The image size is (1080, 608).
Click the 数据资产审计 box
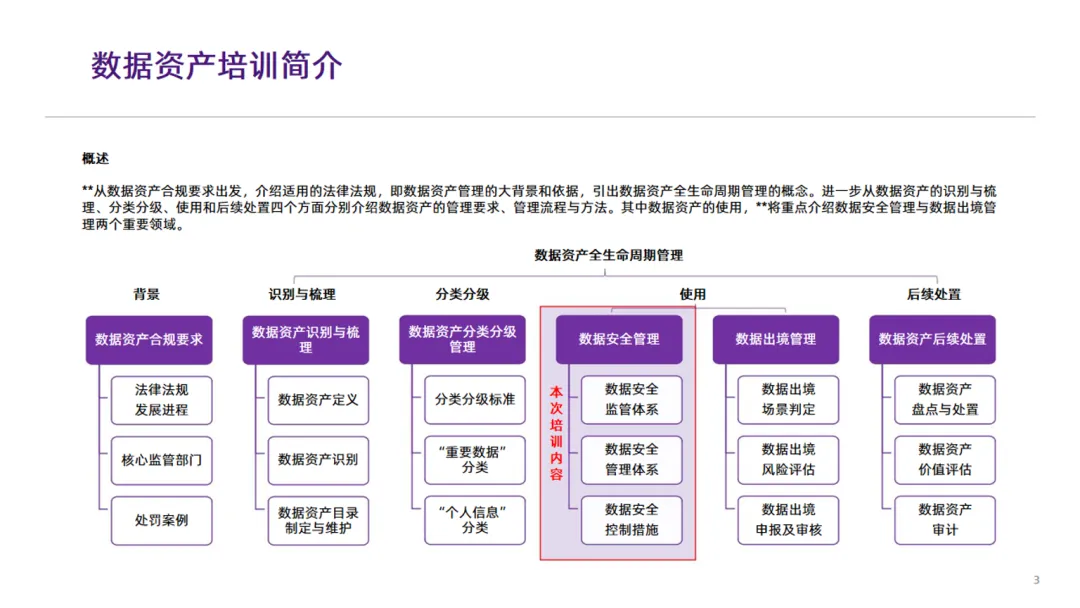coord(945,521)
